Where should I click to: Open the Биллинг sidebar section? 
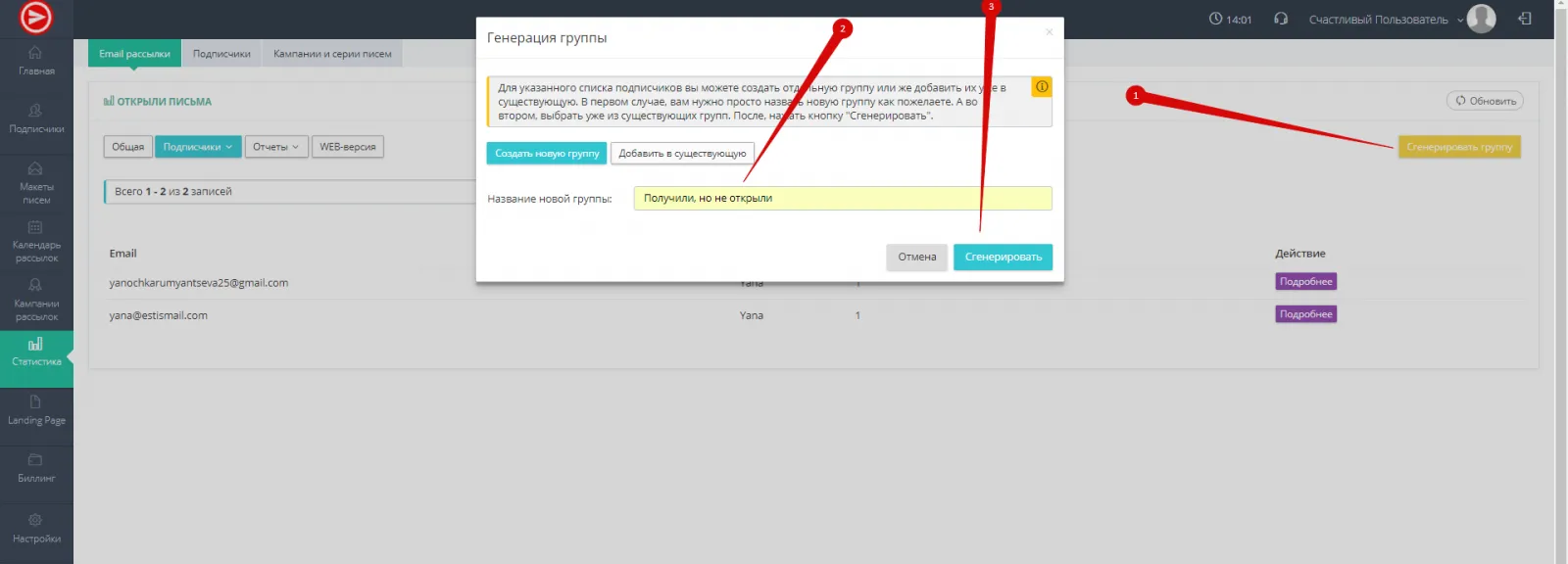coord(36,468)
